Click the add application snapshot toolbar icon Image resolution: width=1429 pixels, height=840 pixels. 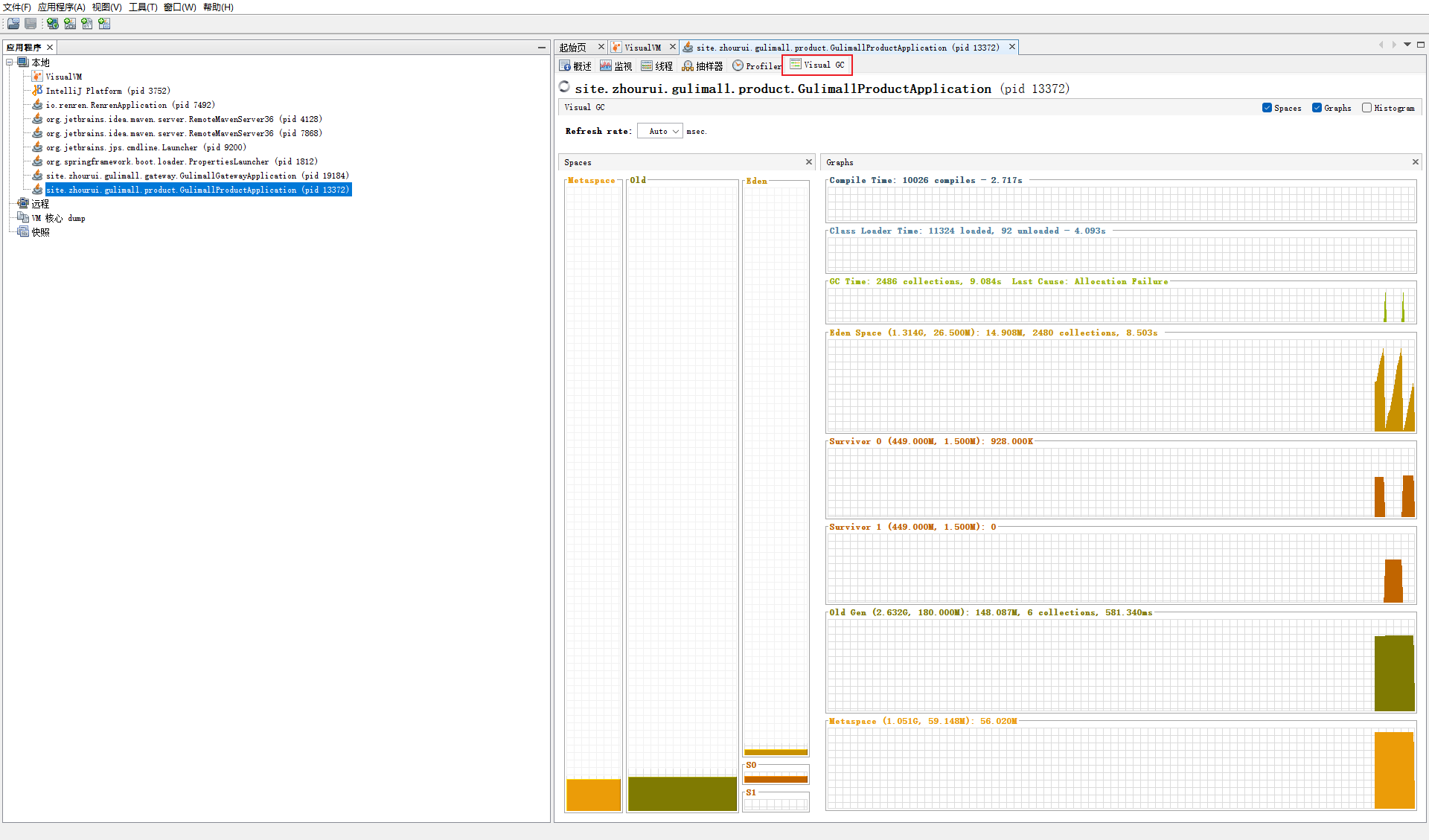tap(104, 24)
